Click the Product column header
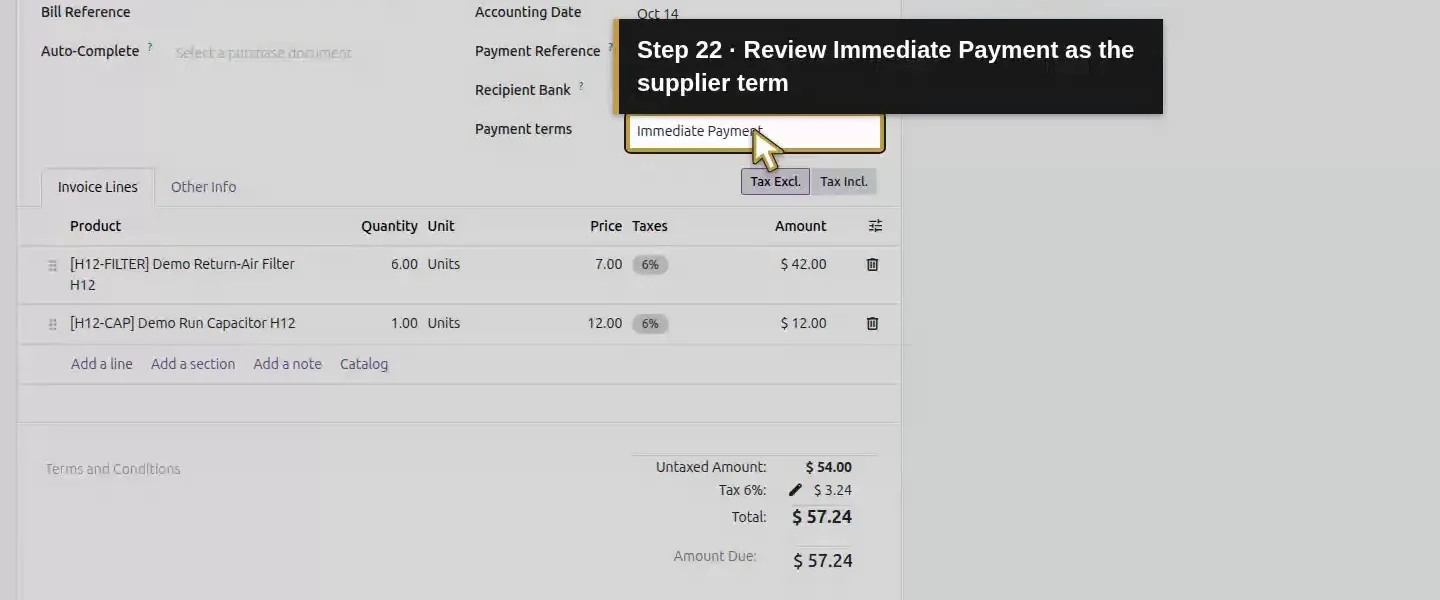 [x=95, y=226]
